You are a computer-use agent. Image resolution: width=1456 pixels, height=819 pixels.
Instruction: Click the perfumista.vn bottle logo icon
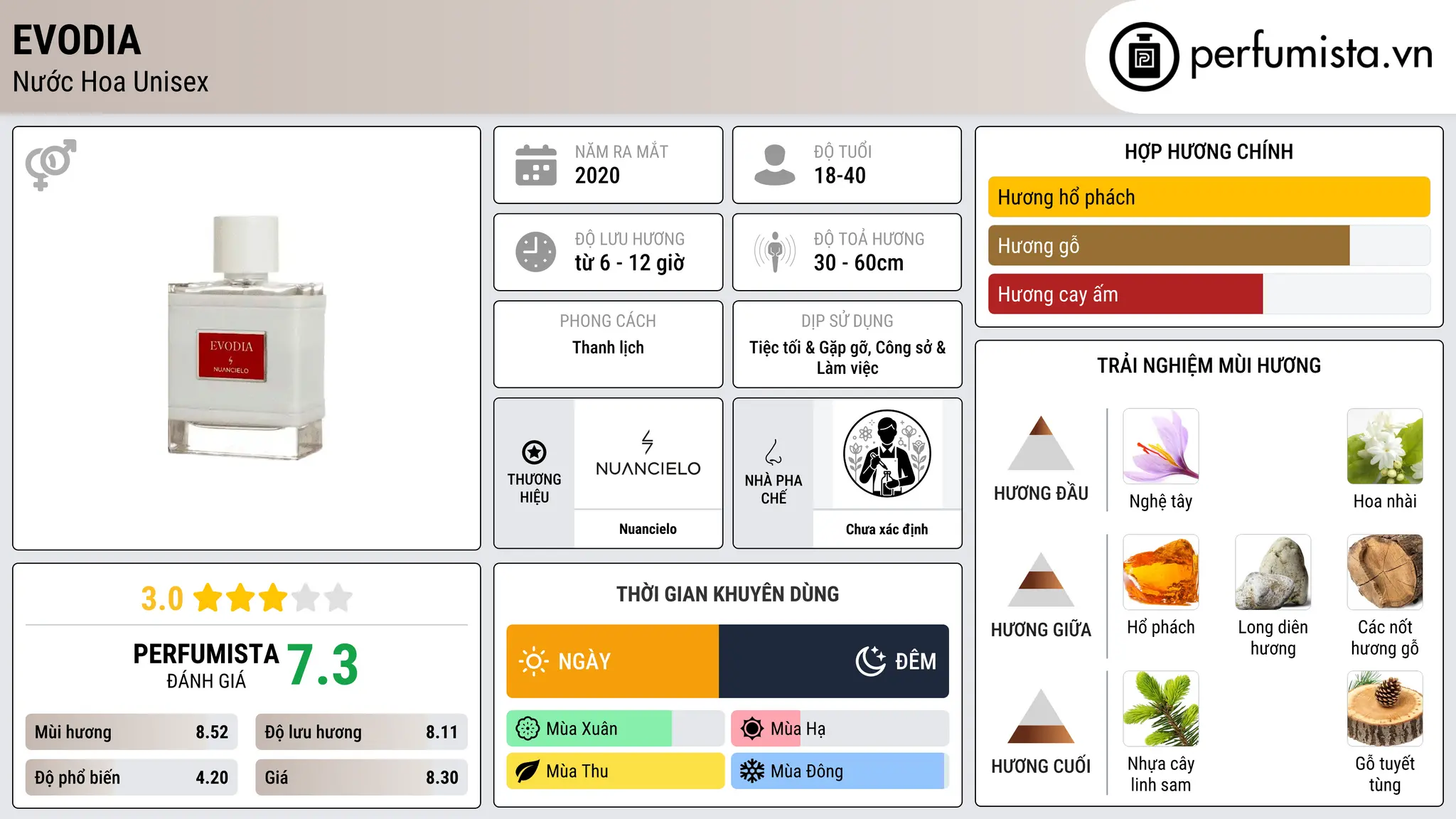coord(1144,57)
